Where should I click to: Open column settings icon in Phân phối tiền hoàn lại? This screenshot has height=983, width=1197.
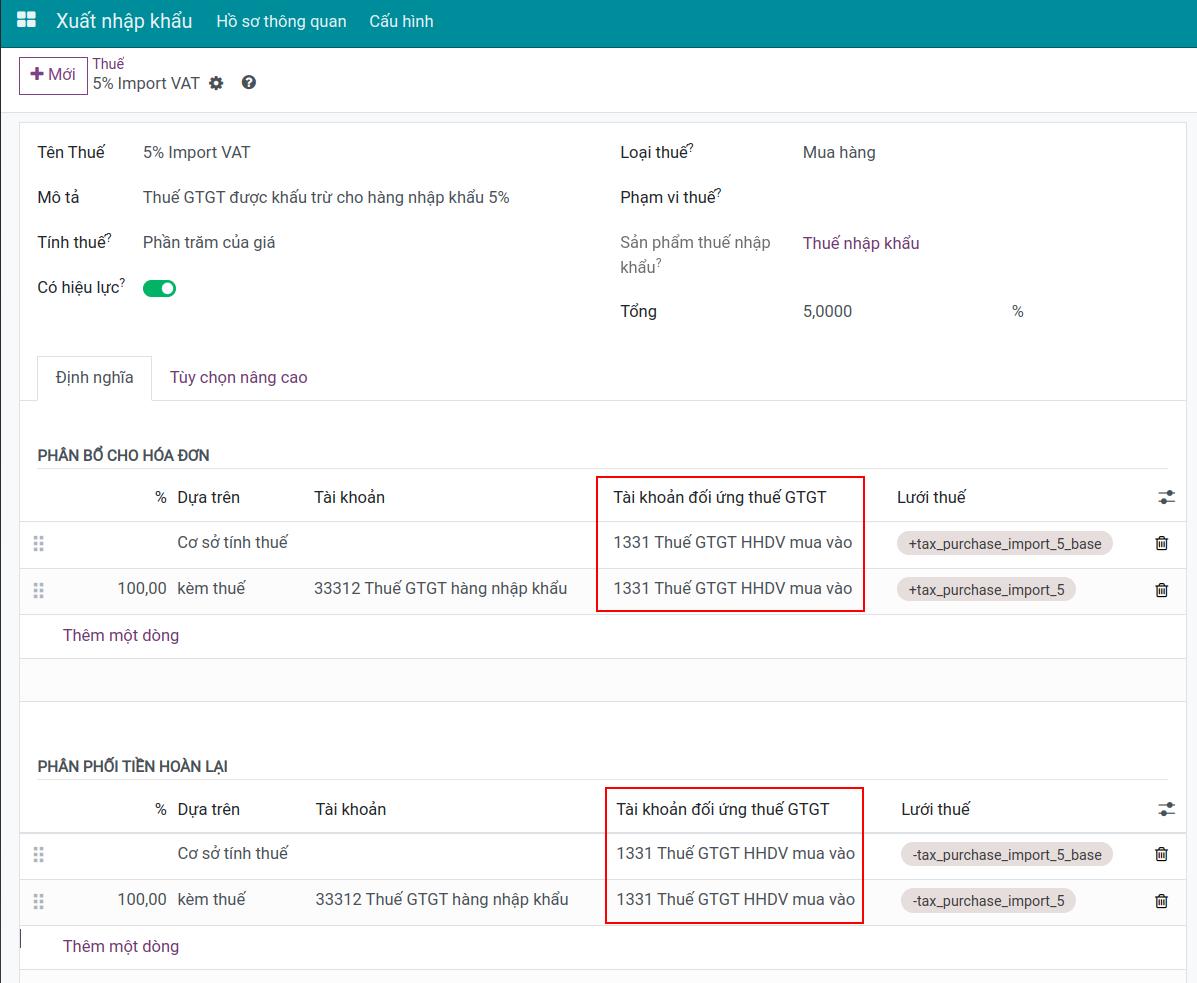(x=1166, y=809)
